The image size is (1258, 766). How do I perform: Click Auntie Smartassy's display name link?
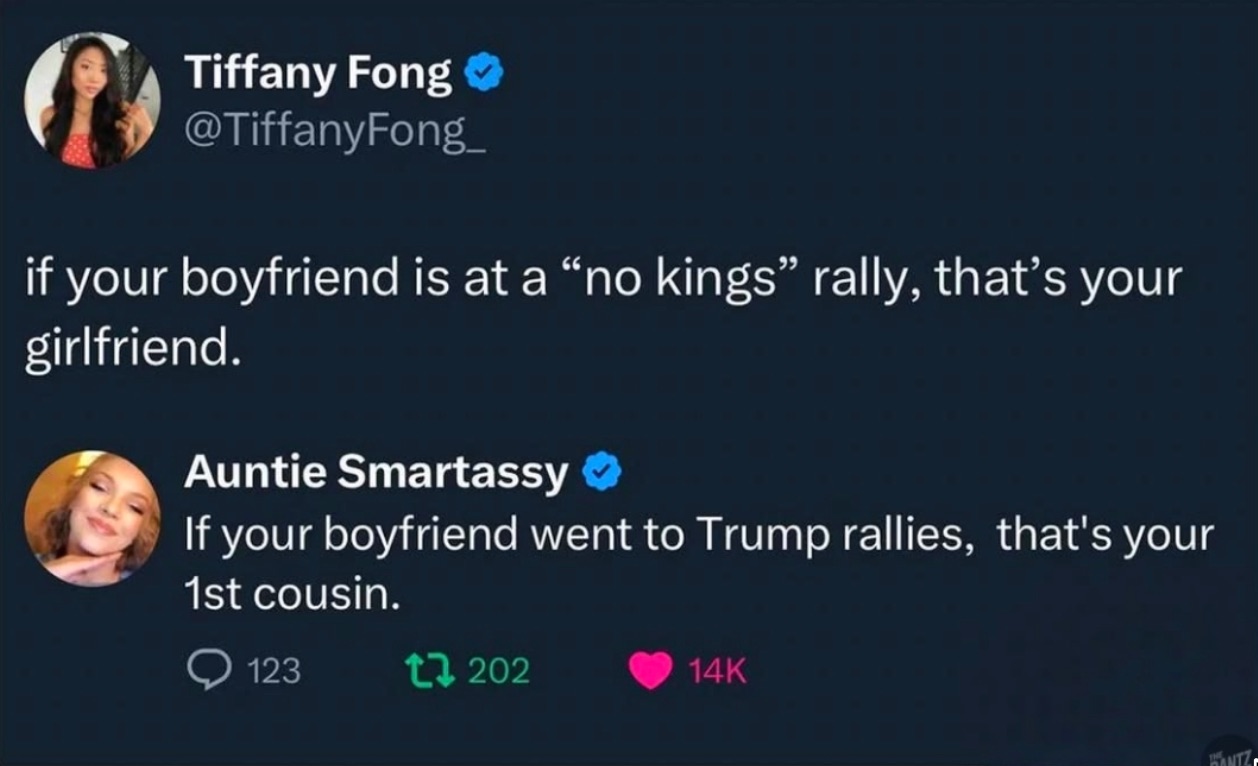click(371, 471)
